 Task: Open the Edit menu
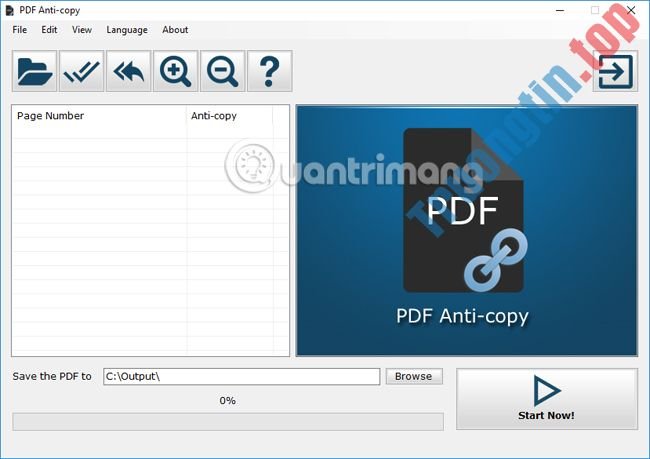click(x=49, y=30)
